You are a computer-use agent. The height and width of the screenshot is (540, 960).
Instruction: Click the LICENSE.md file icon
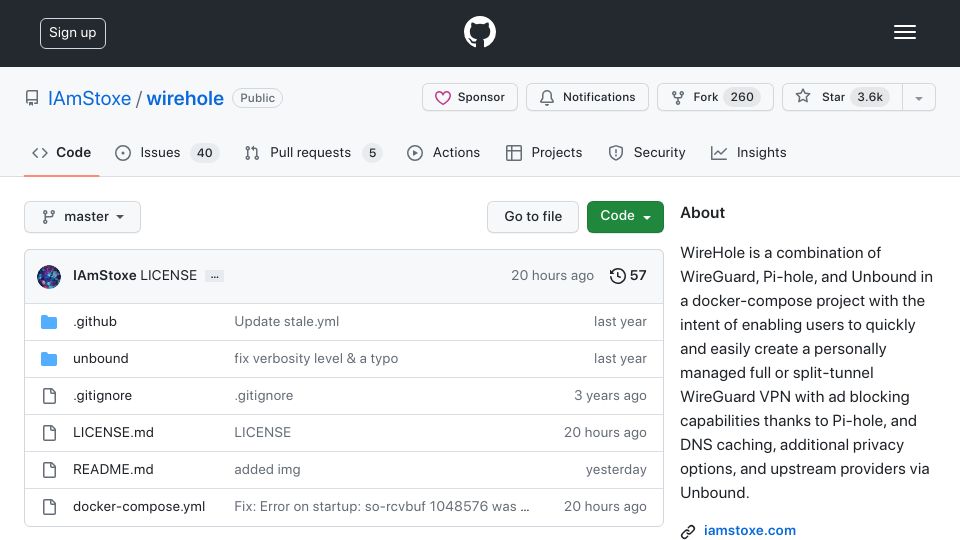point(49,433)
